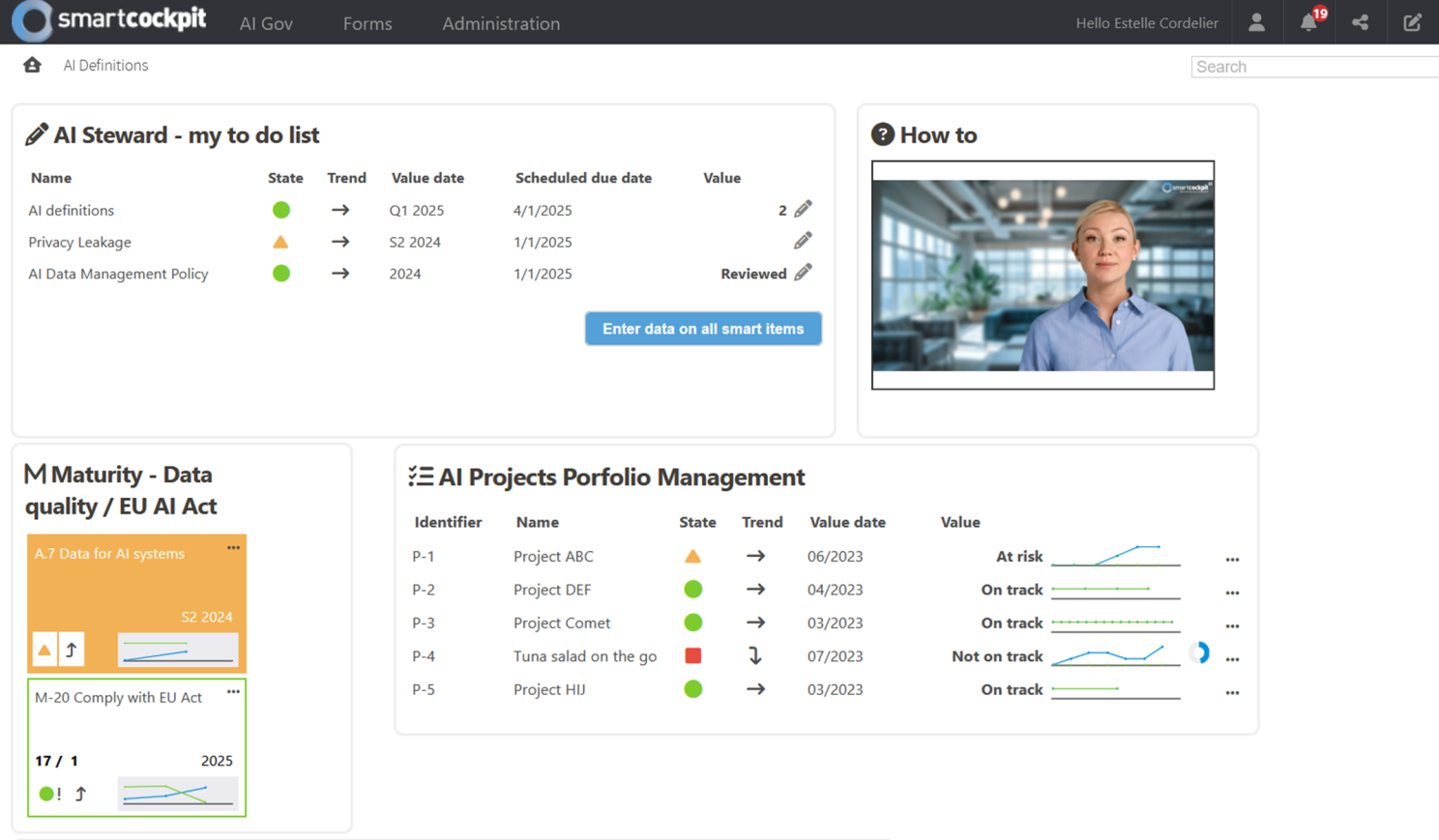Screen dimensions: 1439x840
Task: Expand options for Tuna salad project
Action: click(x=1232, y=658)
